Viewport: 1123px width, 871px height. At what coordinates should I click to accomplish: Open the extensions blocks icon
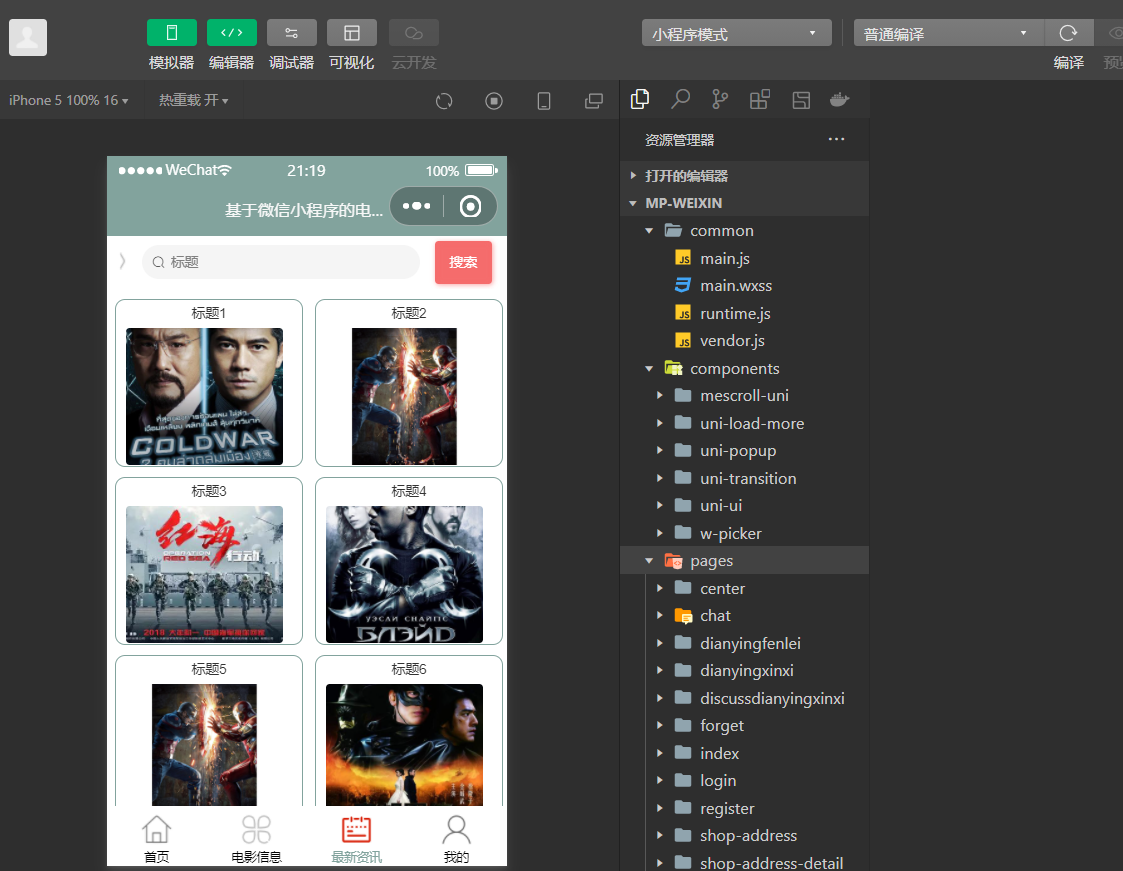(760, 100)
